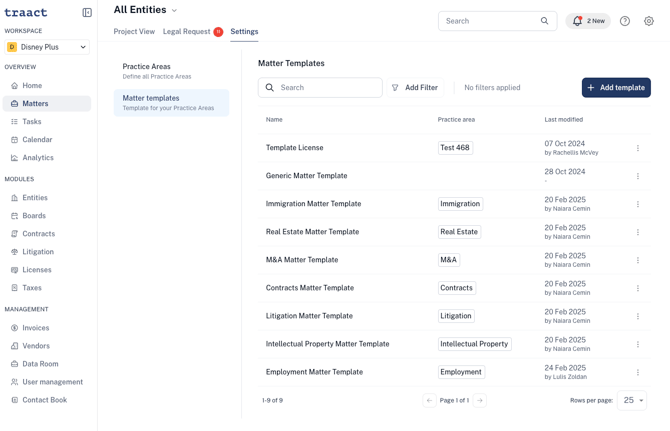Image resolution: width=670 pixels, height=431 pixels.
Task: Click the Add Filter button
Action: click(415, 88)
